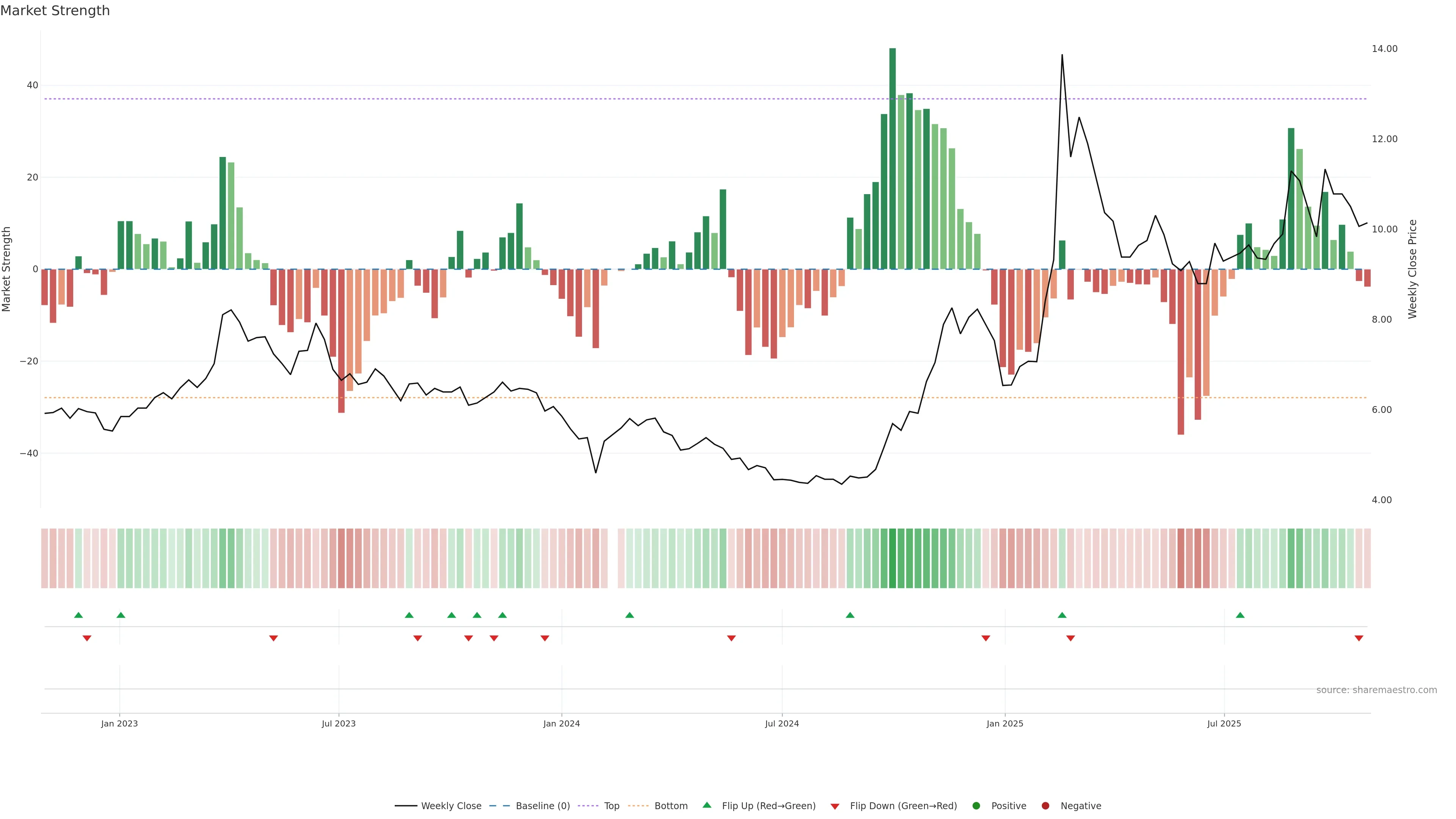Click the last red flip-down marker on timeline
Image resolution: width=1456 pixels, height=819 pixels.
[1359, 638]
